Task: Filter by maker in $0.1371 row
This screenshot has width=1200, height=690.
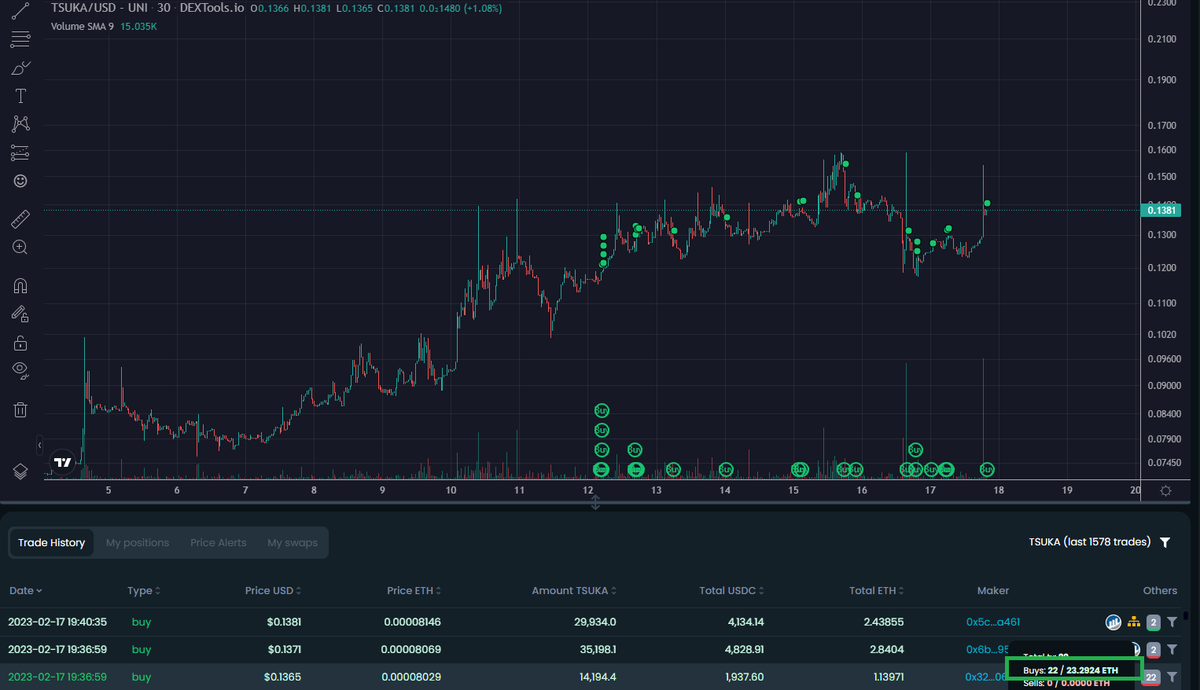Action: click(1172, 650)
